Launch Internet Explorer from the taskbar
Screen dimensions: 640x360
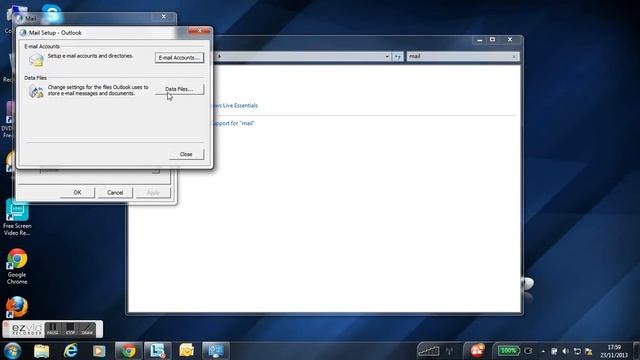click(x=71, y=351)
